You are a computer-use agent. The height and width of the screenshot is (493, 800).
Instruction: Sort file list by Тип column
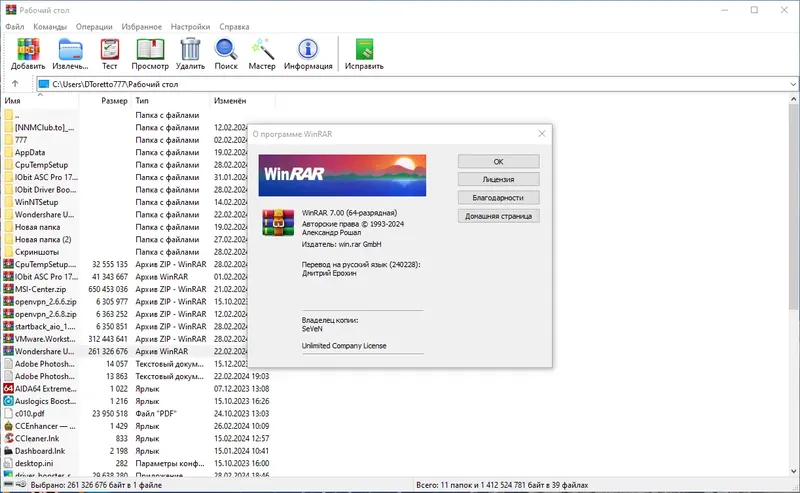[170, 101]
